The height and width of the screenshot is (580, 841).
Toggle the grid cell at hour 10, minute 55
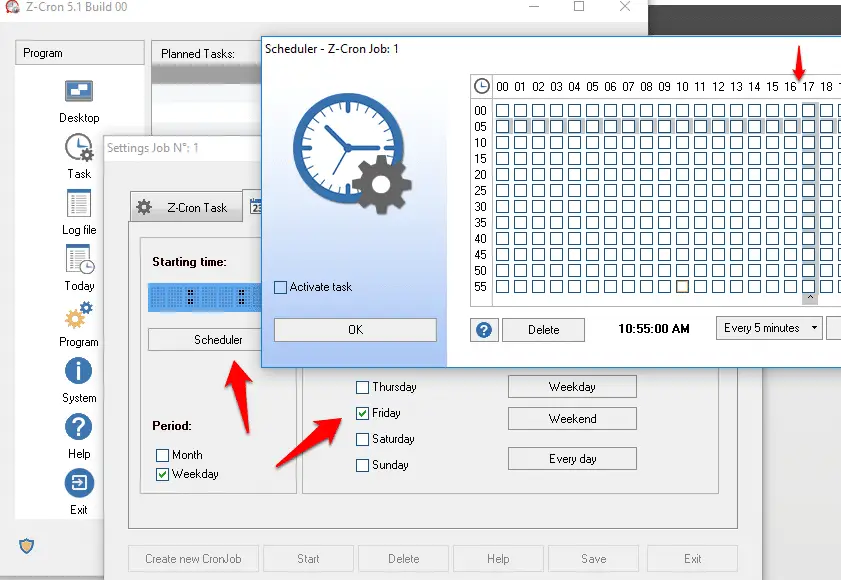pyautogui.click(x=682, y=287)
